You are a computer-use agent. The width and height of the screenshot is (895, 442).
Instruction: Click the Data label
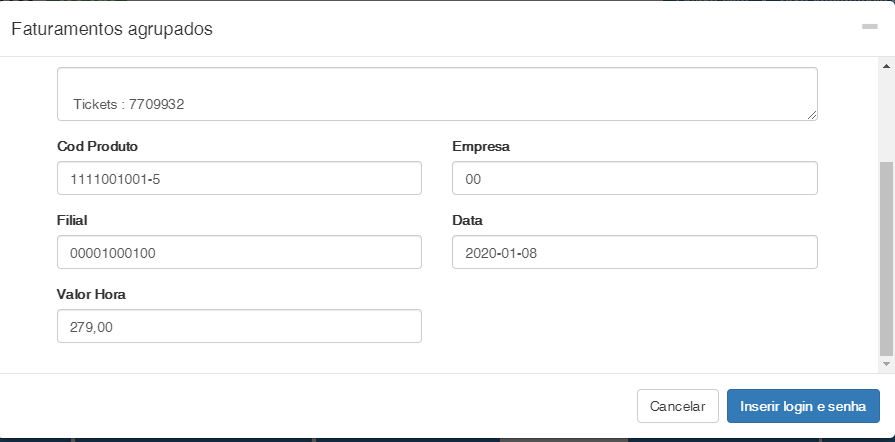click(468, 220)
